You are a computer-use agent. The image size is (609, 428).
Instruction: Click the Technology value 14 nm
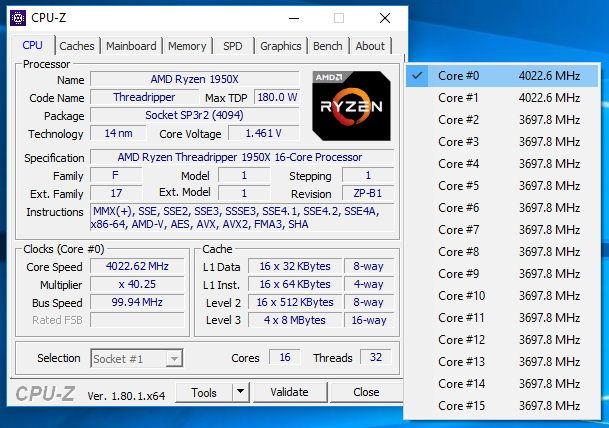[118, 133]
